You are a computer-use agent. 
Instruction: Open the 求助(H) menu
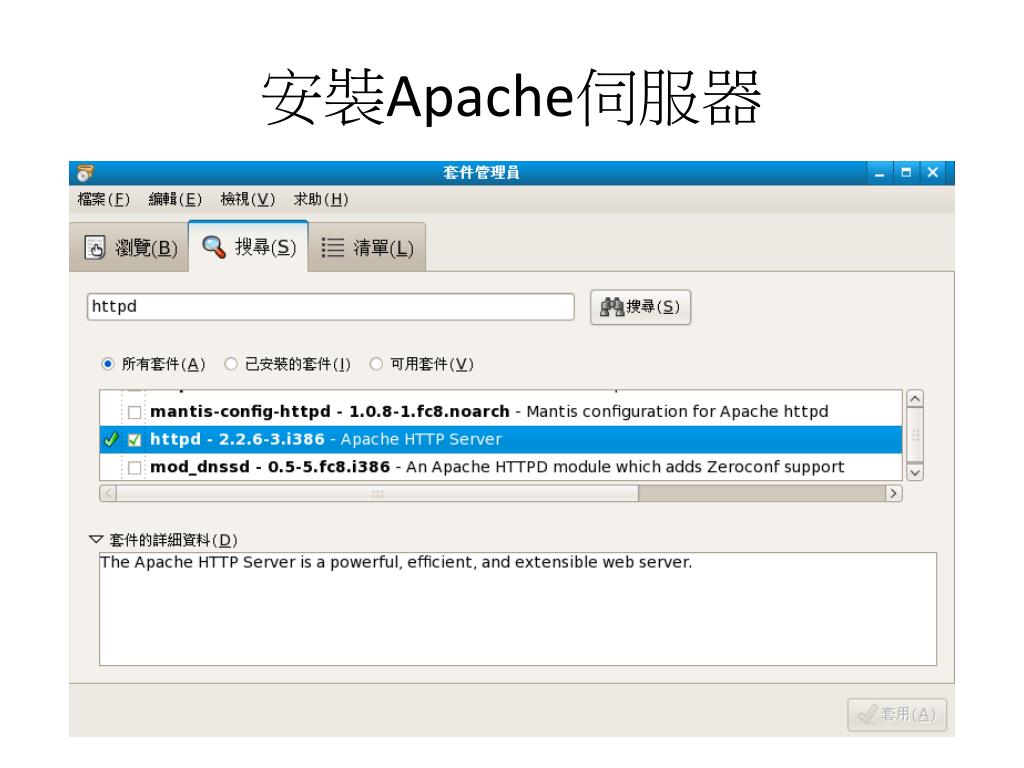click(321, 199)
